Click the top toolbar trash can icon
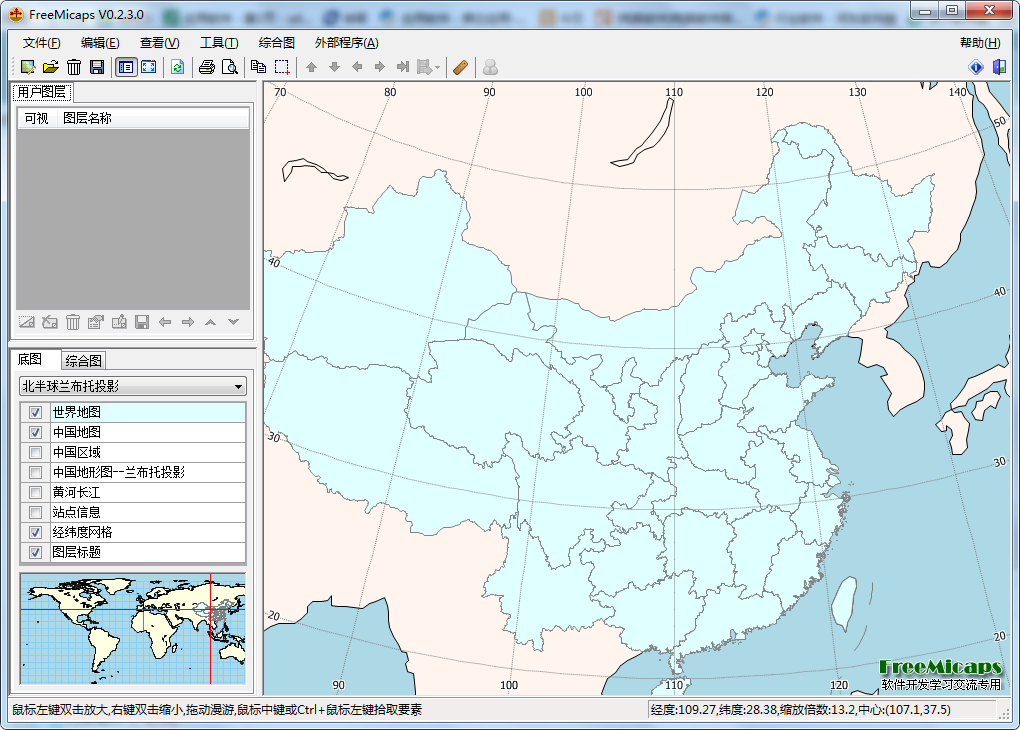Image resolution: width=1020 pixels, height=730 pixels. [74, 67]
